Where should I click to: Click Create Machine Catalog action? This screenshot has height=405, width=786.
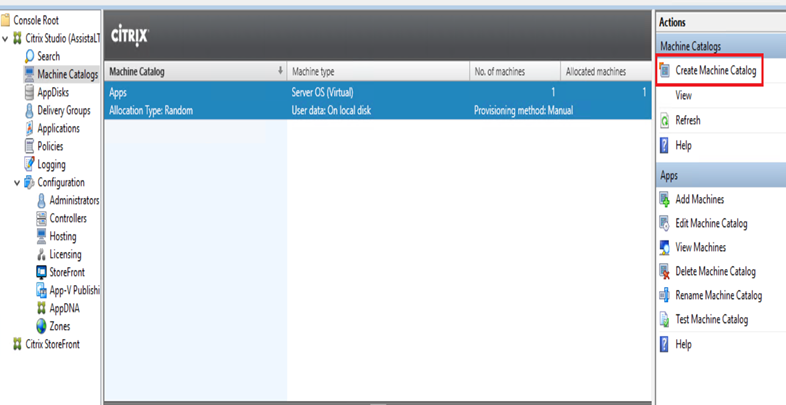point(715,71)
